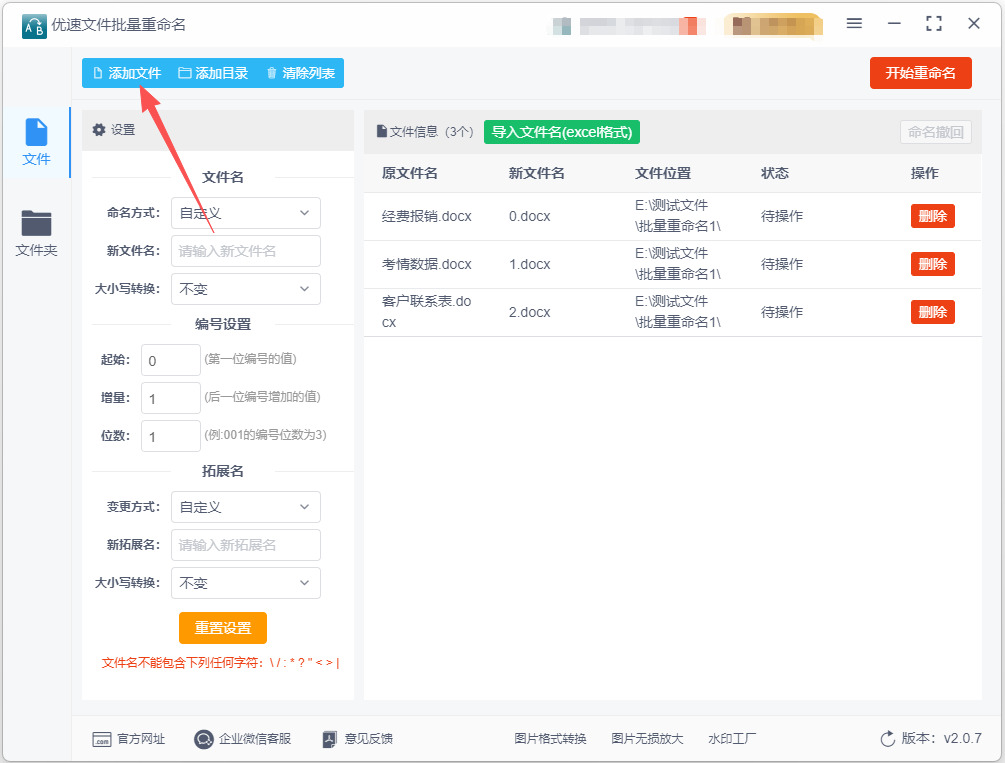Open the 水印工厂 link
This screenshot has width=1005, height=763.
(x=732, y=739)
